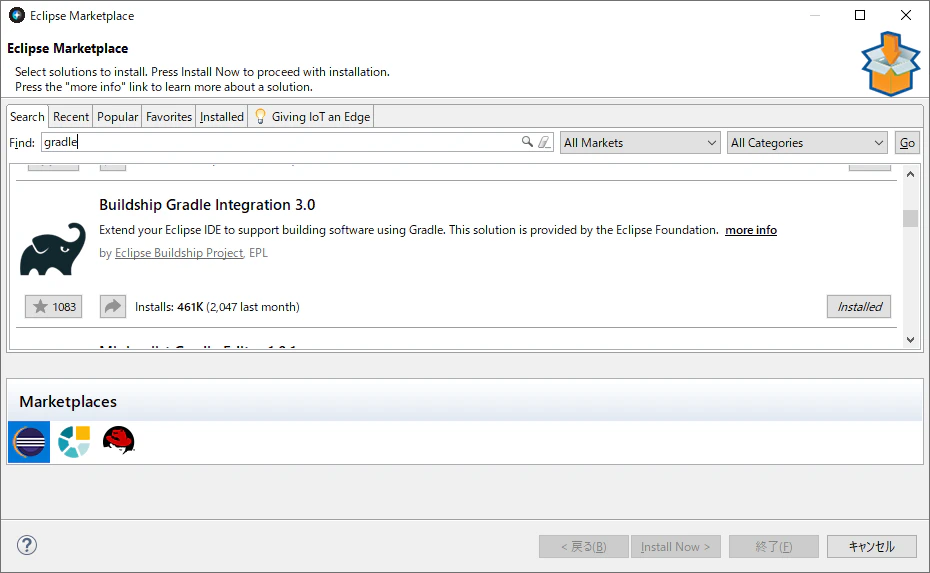Open help with the question mark icon
Viewport: 930px width, 573px height.
coord(27,545)
